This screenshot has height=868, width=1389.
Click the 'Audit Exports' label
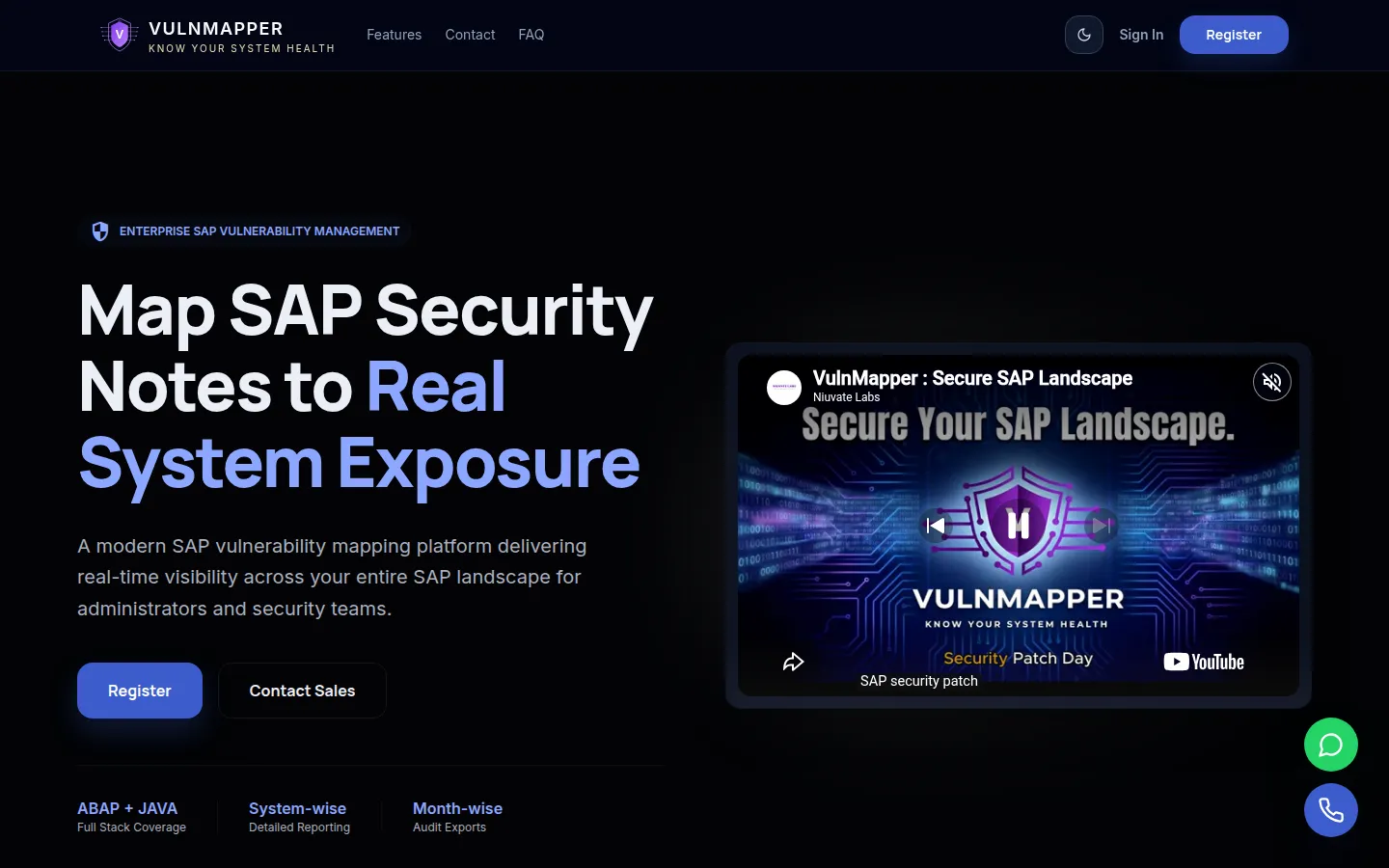pos(449,827)
